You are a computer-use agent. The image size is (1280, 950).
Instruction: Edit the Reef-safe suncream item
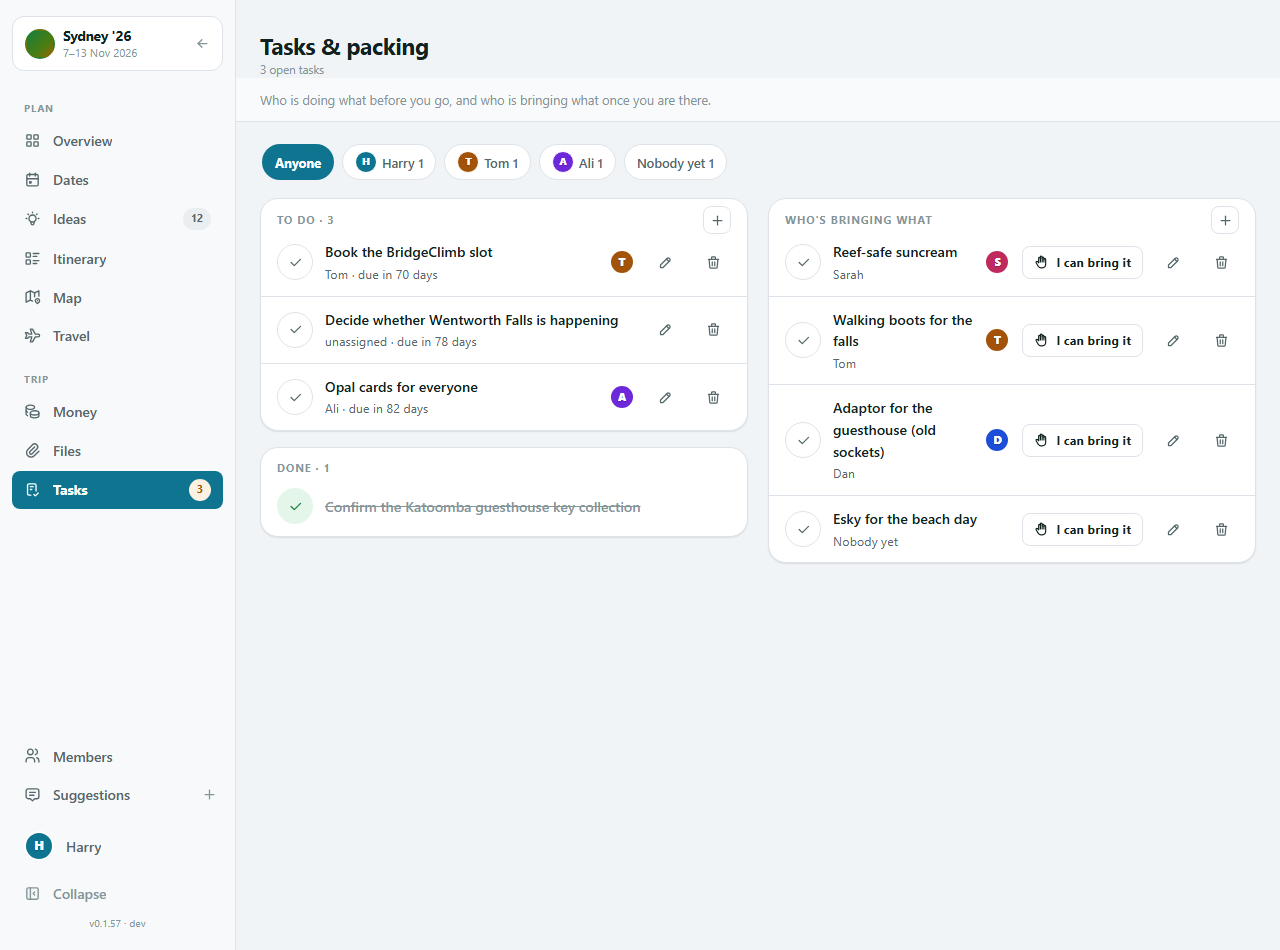click(x=1173, y=263)
